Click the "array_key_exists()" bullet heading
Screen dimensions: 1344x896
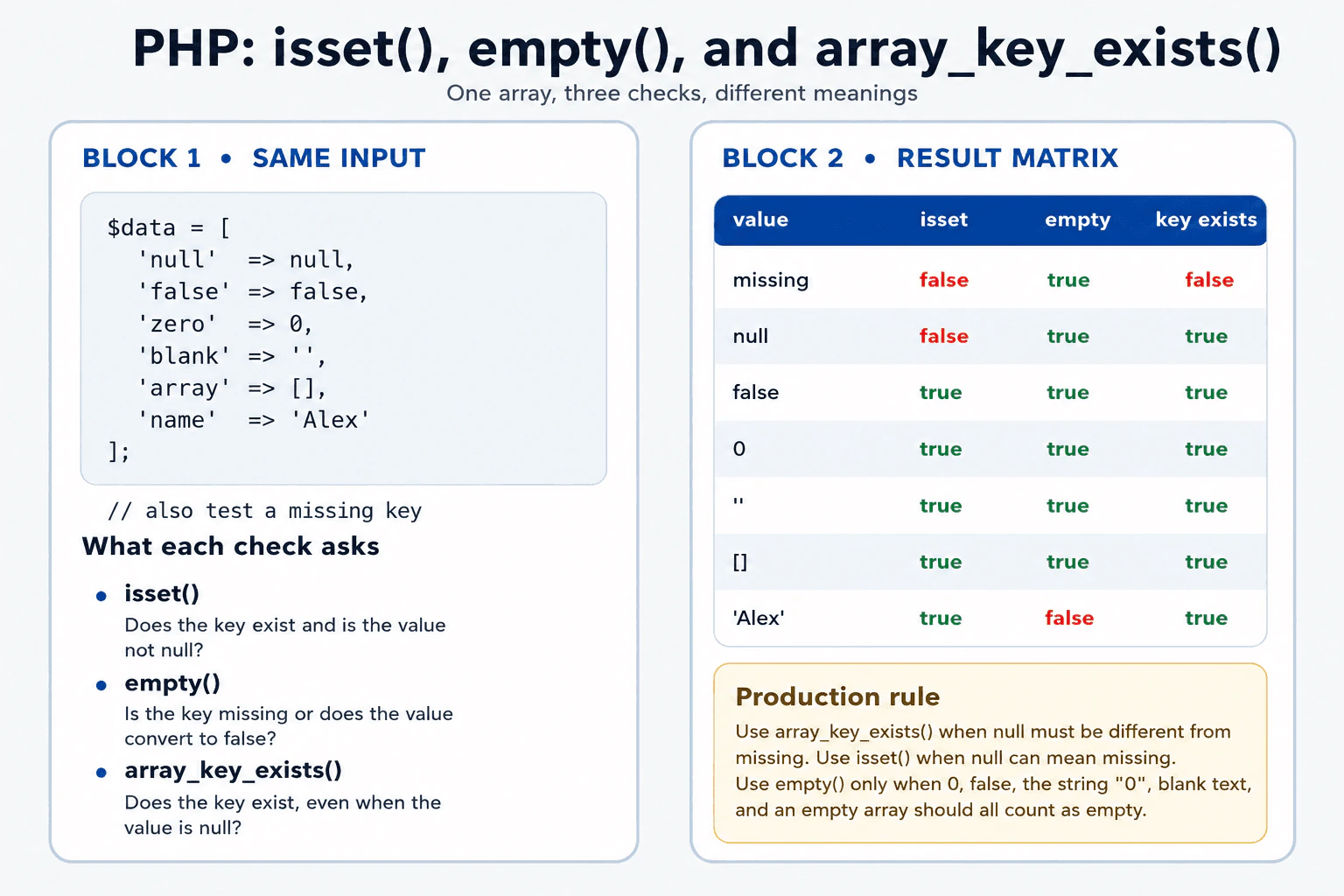pyautogui.click(x=233, y=770)
